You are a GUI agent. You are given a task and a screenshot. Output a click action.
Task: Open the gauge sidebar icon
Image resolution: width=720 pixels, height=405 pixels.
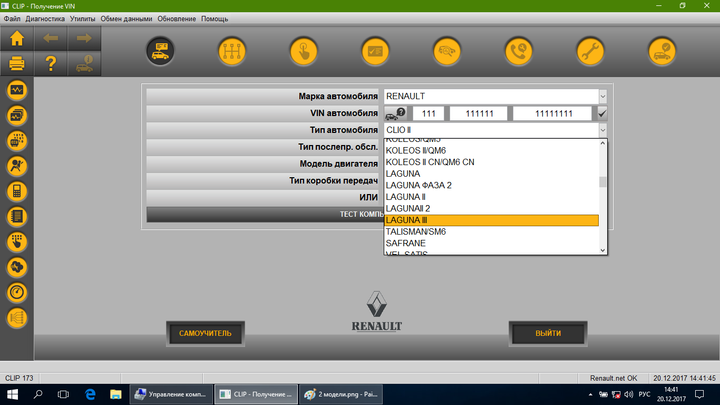click(17, 292)
